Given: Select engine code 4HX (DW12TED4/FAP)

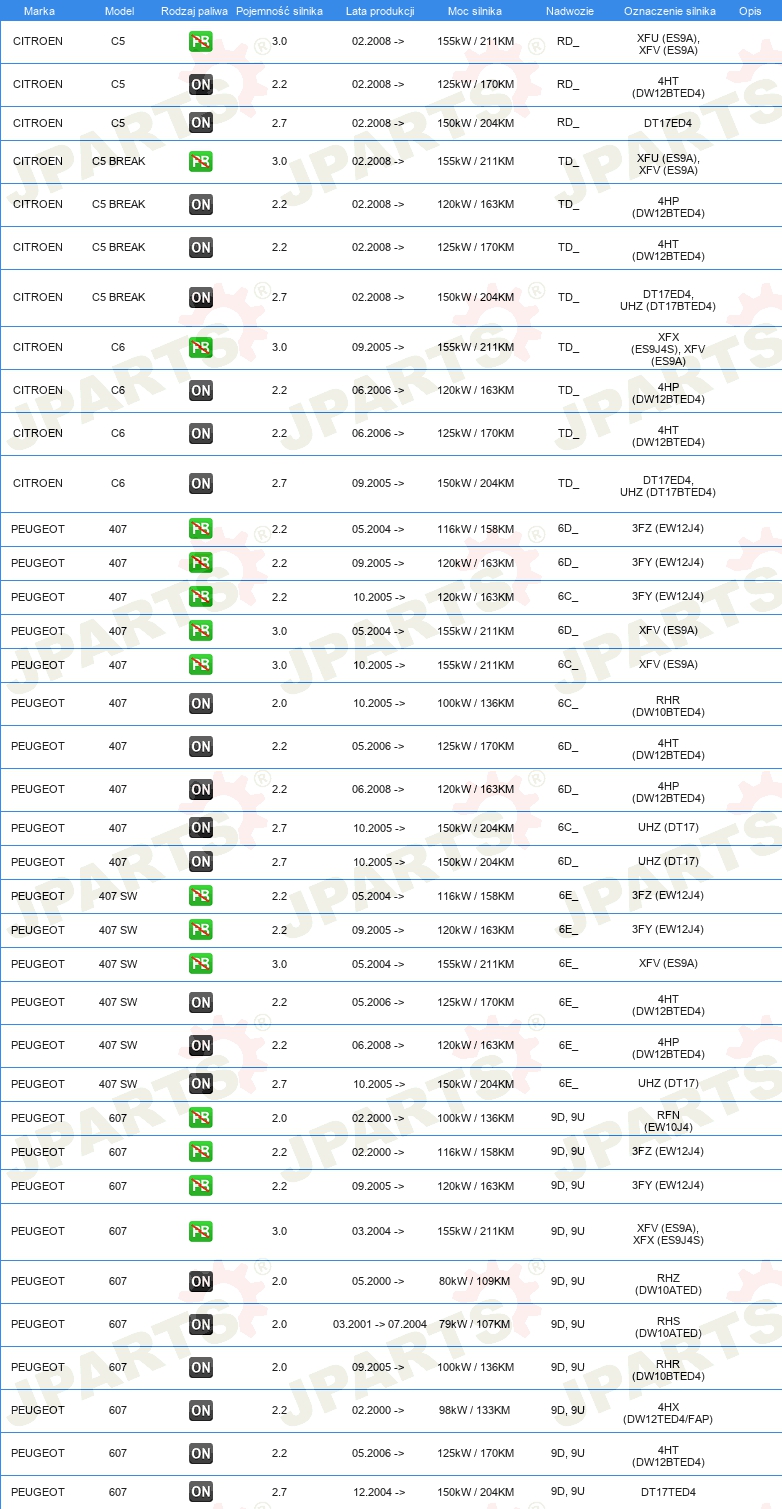Looking at the screenshot, I should click(668, 1413).
